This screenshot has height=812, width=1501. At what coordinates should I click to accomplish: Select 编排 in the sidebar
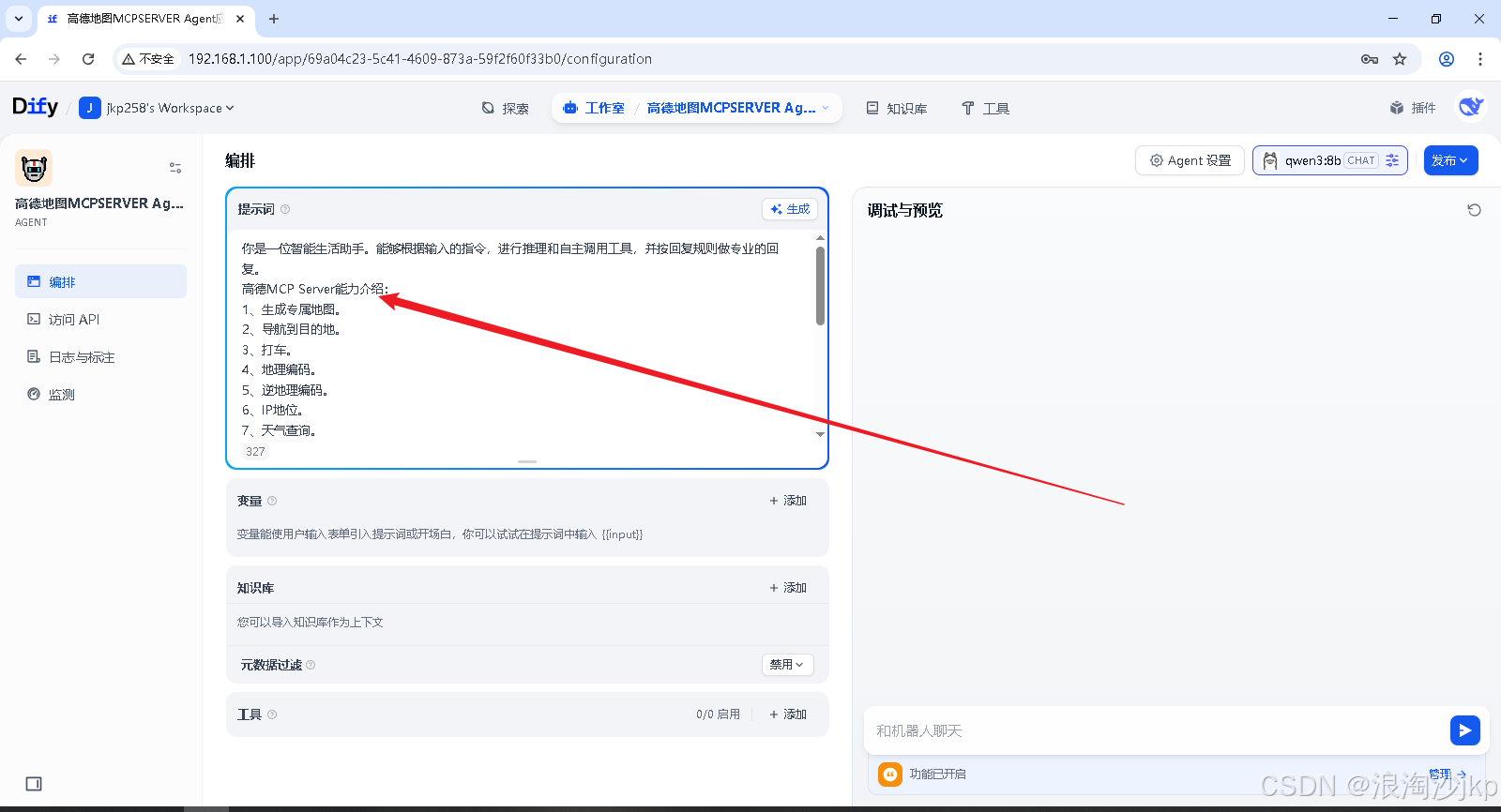100,281
